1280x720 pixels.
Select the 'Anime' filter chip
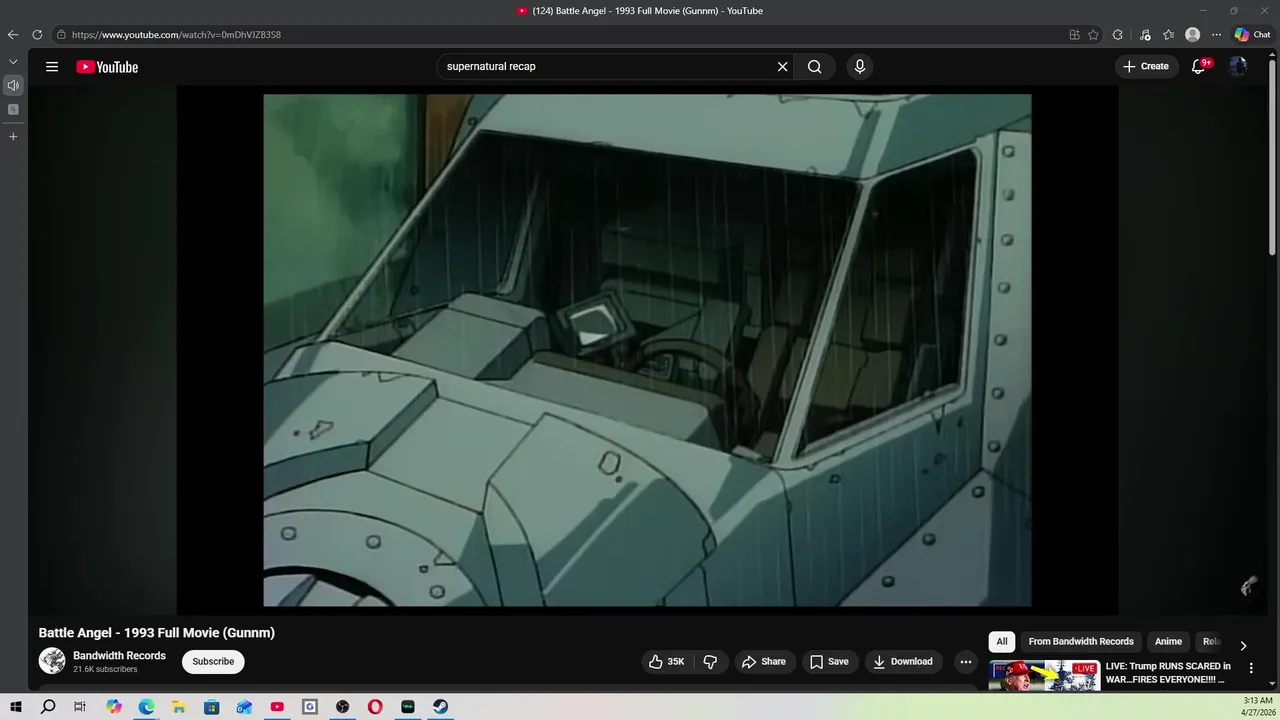[1168, 642]
